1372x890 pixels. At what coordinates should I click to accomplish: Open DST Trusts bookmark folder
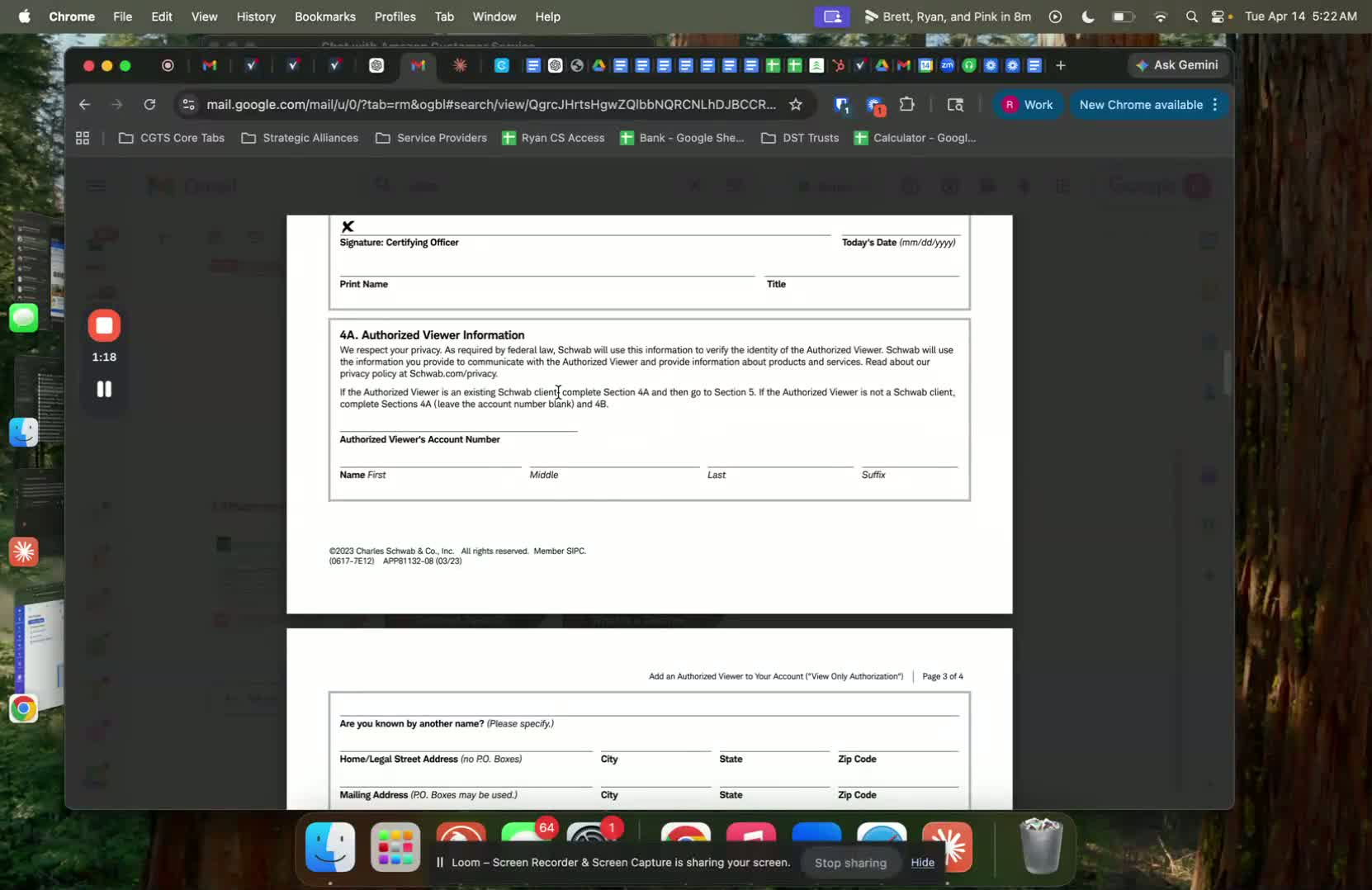(800, 138)
